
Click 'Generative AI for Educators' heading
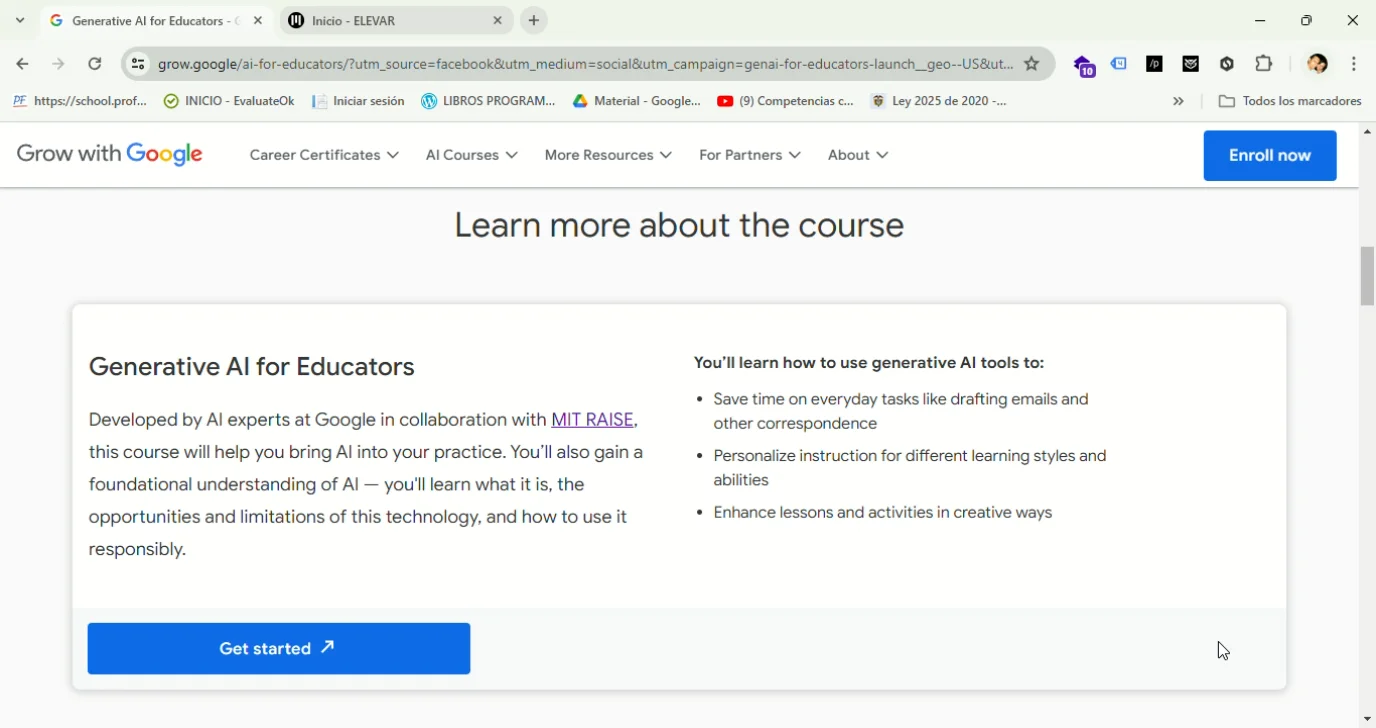click(252, 367)
